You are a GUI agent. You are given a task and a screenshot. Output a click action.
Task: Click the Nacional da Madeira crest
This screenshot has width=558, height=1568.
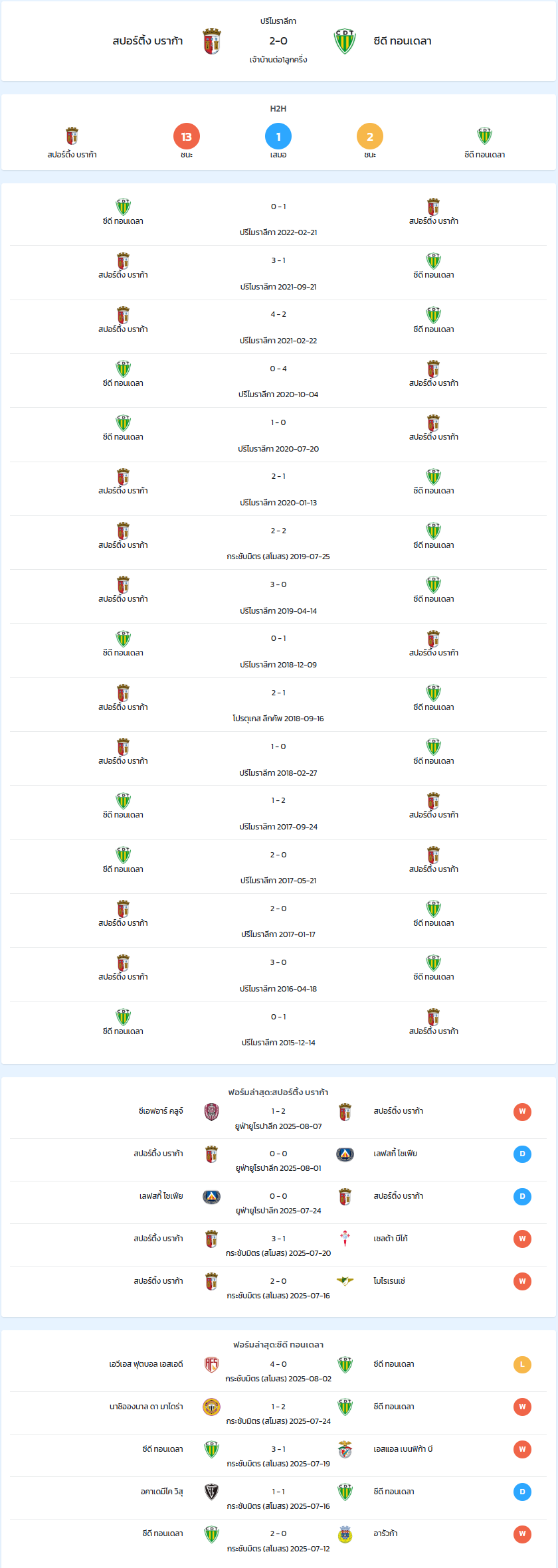pyautogui.click(x=212, y=1407)
